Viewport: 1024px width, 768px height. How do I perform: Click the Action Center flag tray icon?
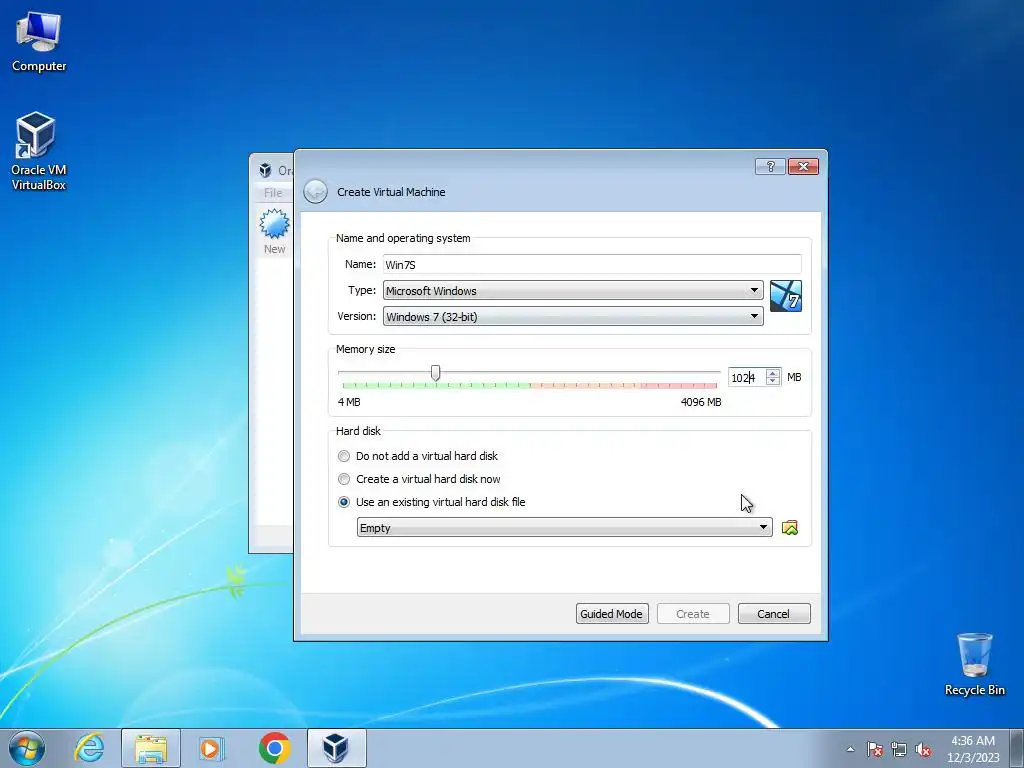click(x=874, y=749)
